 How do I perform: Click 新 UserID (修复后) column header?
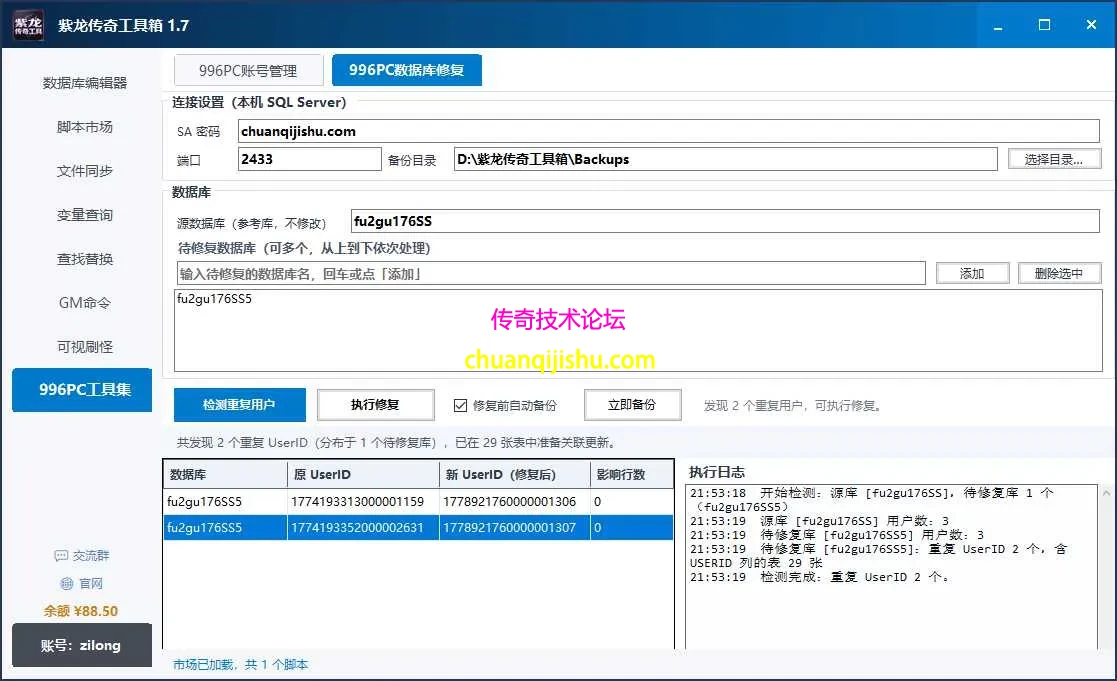[x=514, y=474]
